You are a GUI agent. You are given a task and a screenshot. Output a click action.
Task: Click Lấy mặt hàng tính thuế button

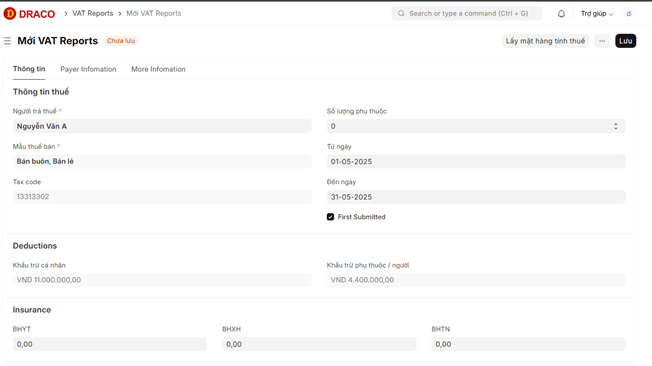pyautogui.click(x=545, y=41)
